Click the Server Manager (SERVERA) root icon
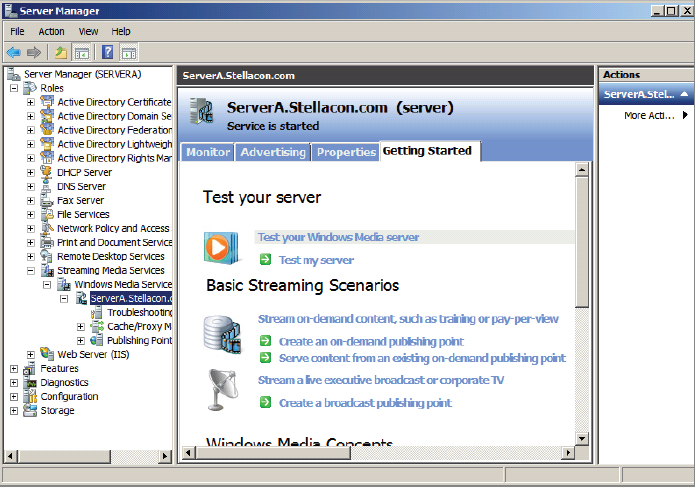The image size is (695, 487). (x=14, y=74)
